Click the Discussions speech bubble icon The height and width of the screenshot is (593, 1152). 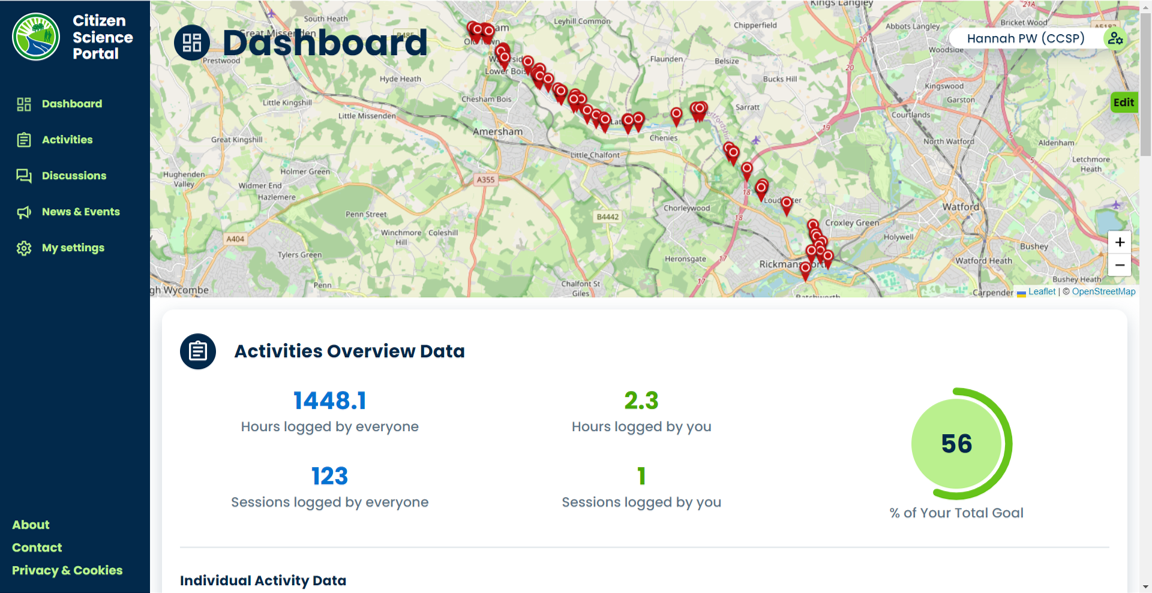click(x=22, y=175)
